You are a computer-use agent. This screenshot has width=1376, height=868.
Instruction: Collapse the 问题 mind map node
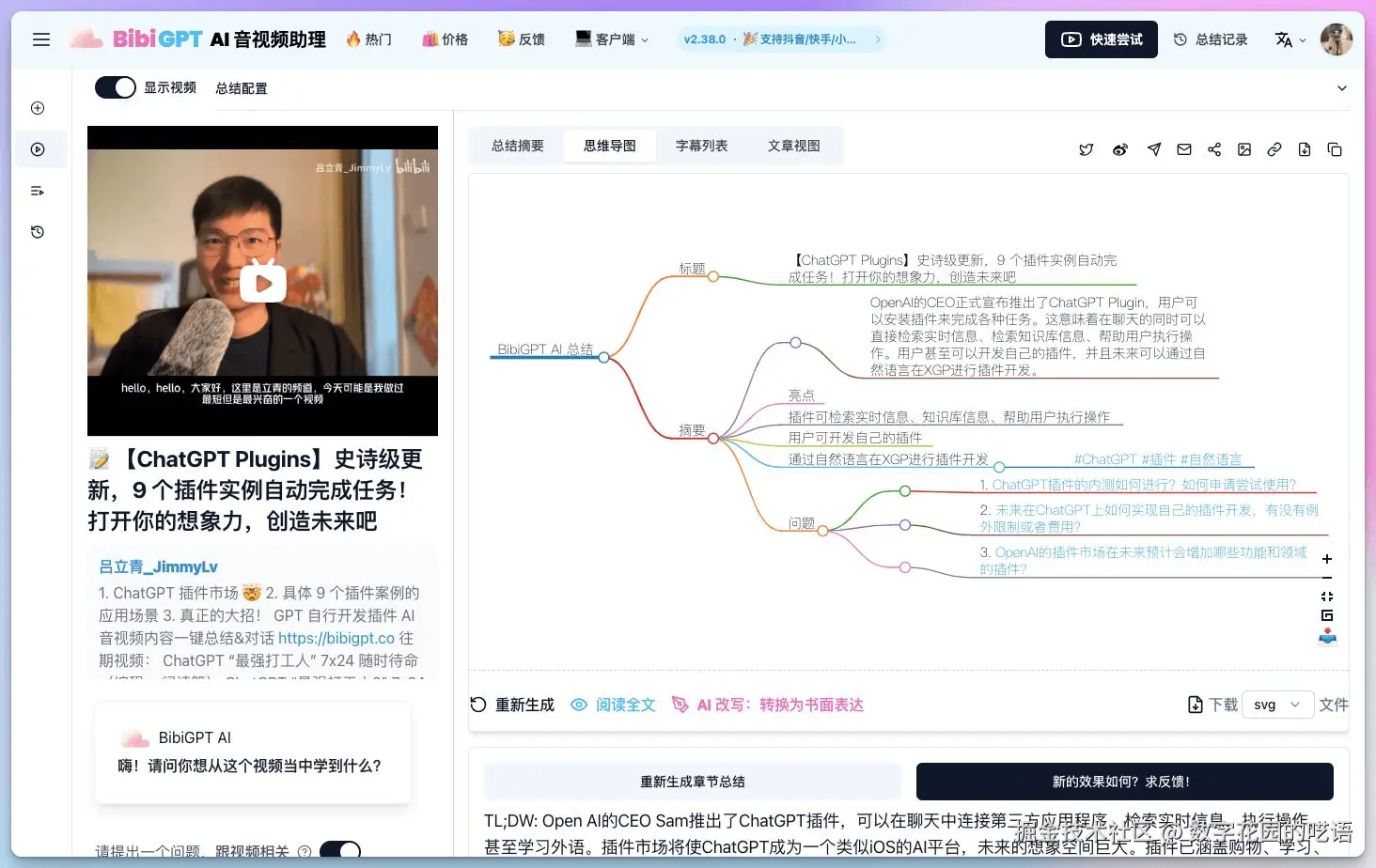822,531
